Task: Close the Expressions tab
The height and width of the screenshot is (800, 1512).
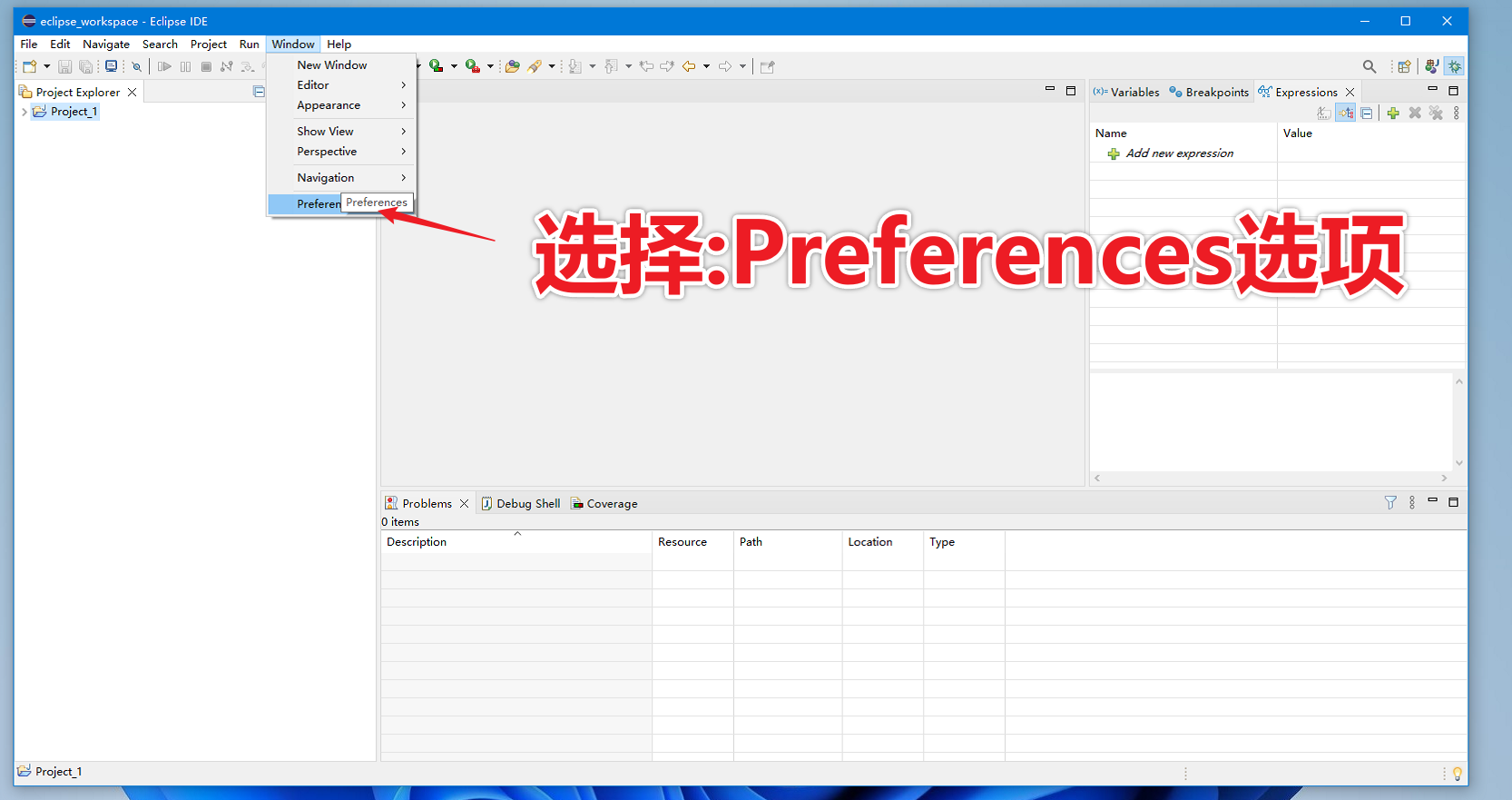Action: (x=1350, y=92)
